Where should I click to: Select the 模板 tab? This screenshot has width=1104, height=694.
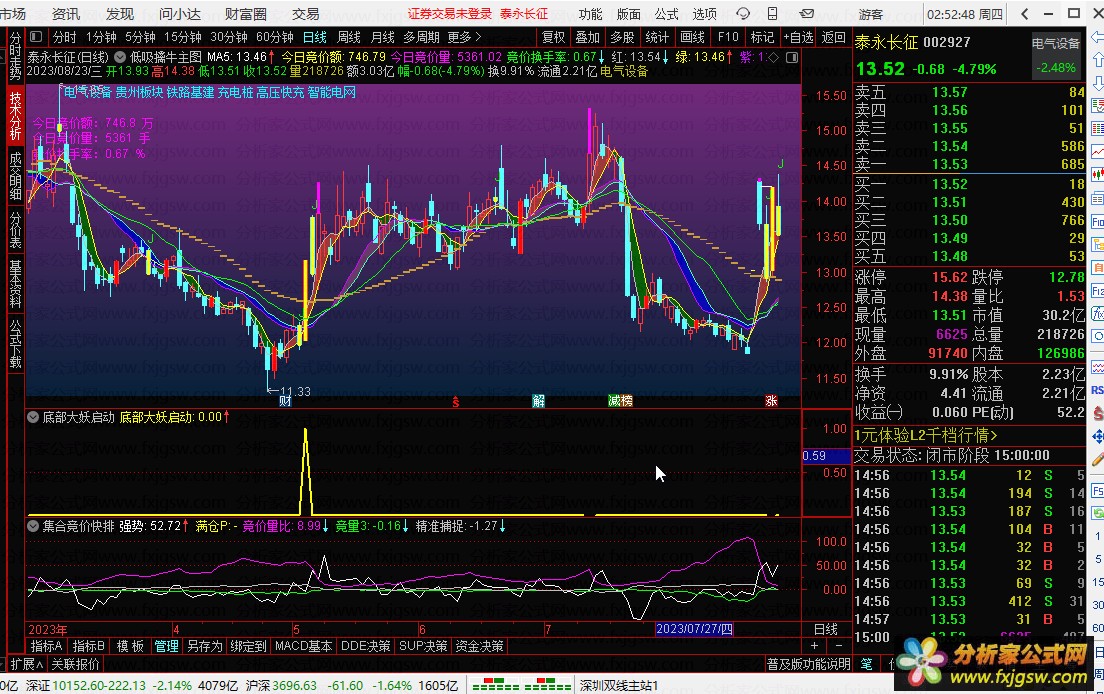tap(130, 645)
